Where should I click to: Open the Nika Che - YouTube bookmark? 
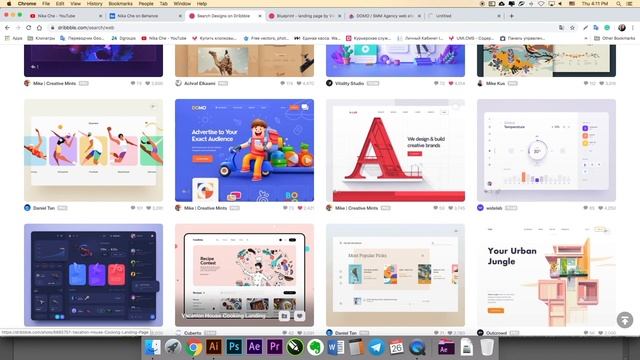click(164, 38)
